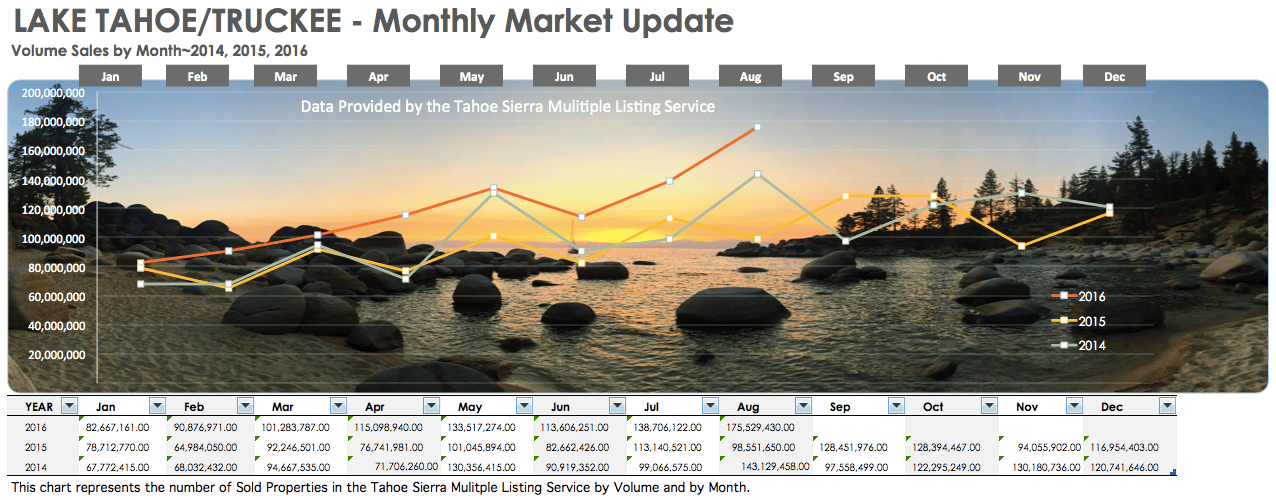Choose the May month button above chart
This screenshot has width=1276, height=500.
click(x=472, y=77)
